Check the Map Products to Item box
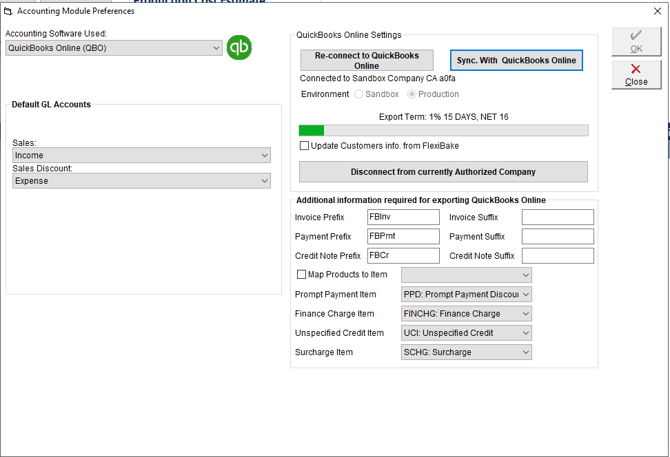 point(301,274)
